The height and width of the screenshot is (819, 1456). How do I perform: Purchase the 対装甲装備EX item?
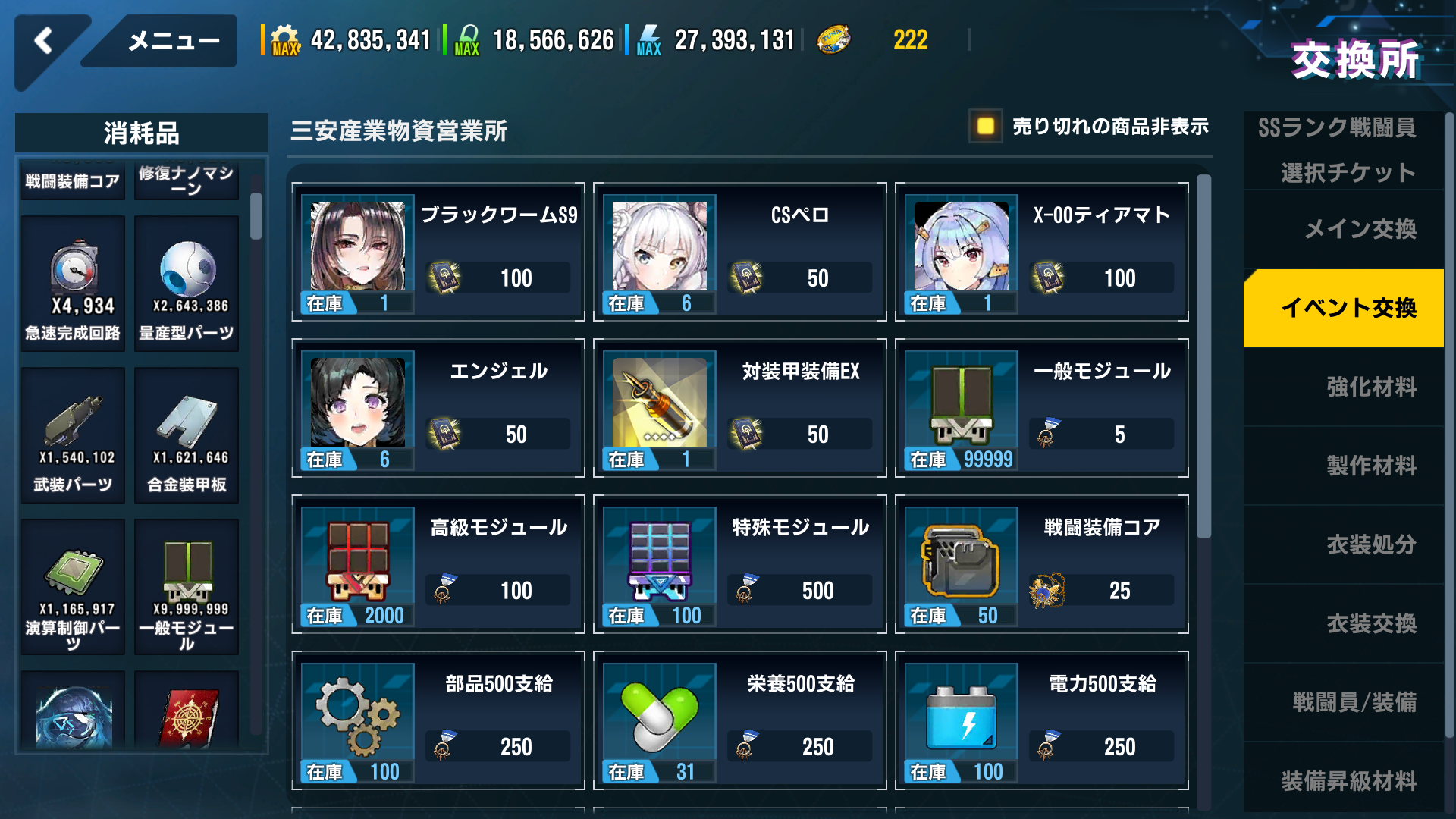pos(740,408)
